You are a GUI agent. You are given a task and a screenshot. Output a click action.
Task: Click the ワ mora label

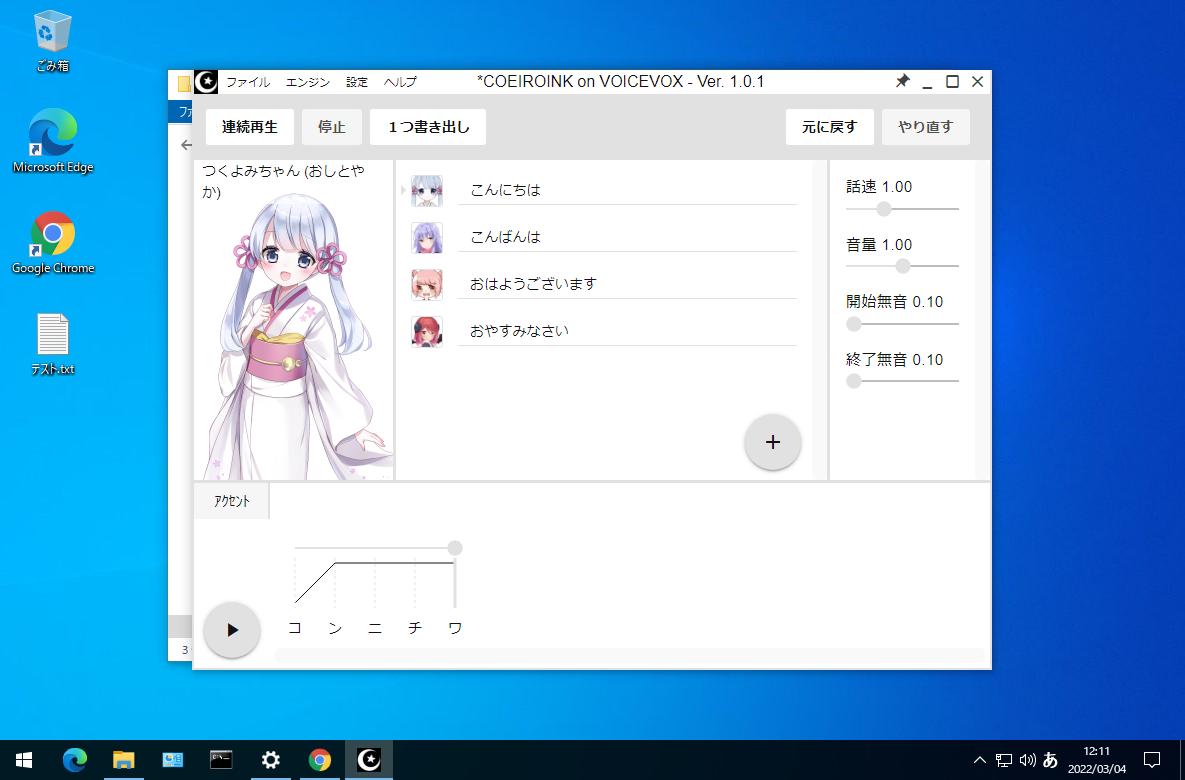[x=455, y=628]
